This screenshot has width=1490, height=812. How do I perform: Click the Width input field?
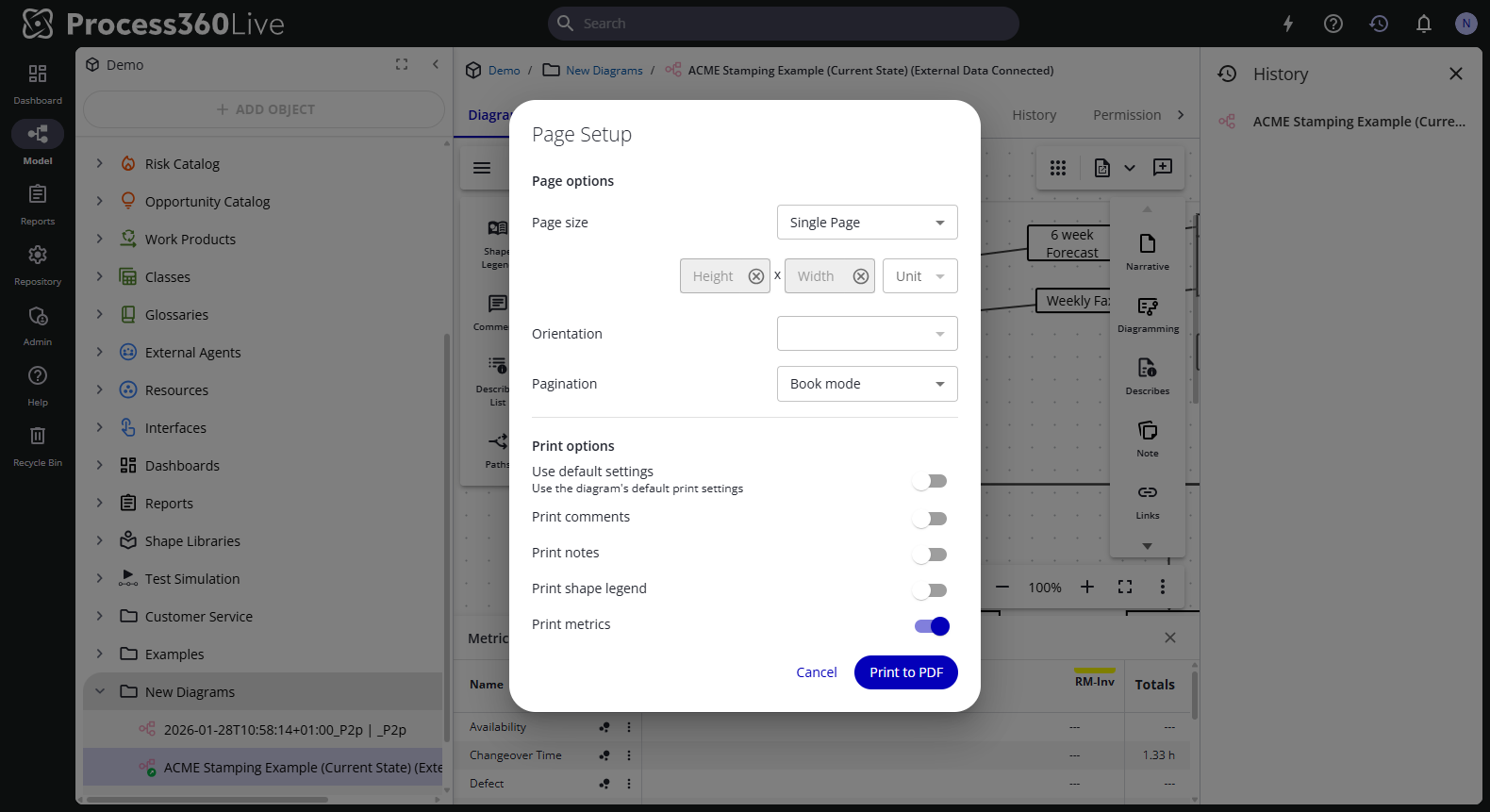point(819,276)
